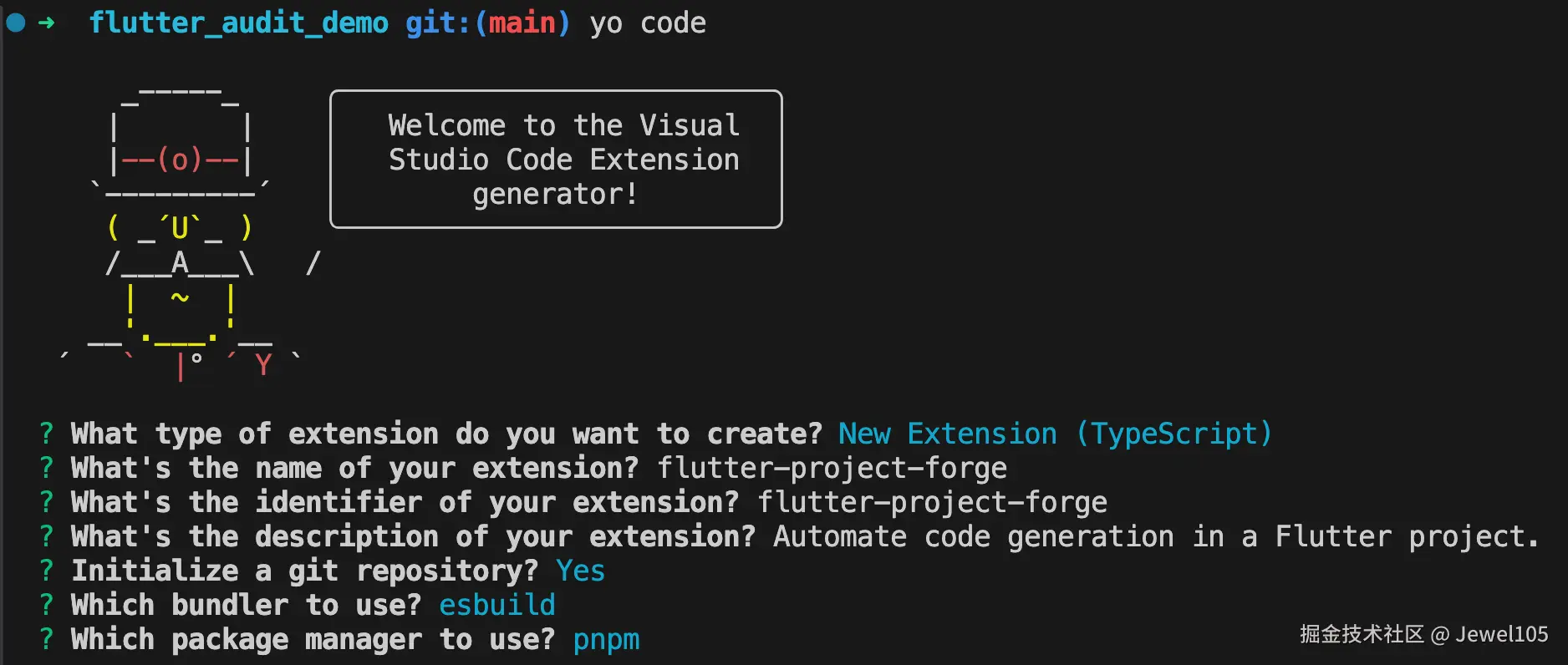1568x665 pixels.
Task: Click the extension name flutter-project-forge value
Action: tap(832, 469)
